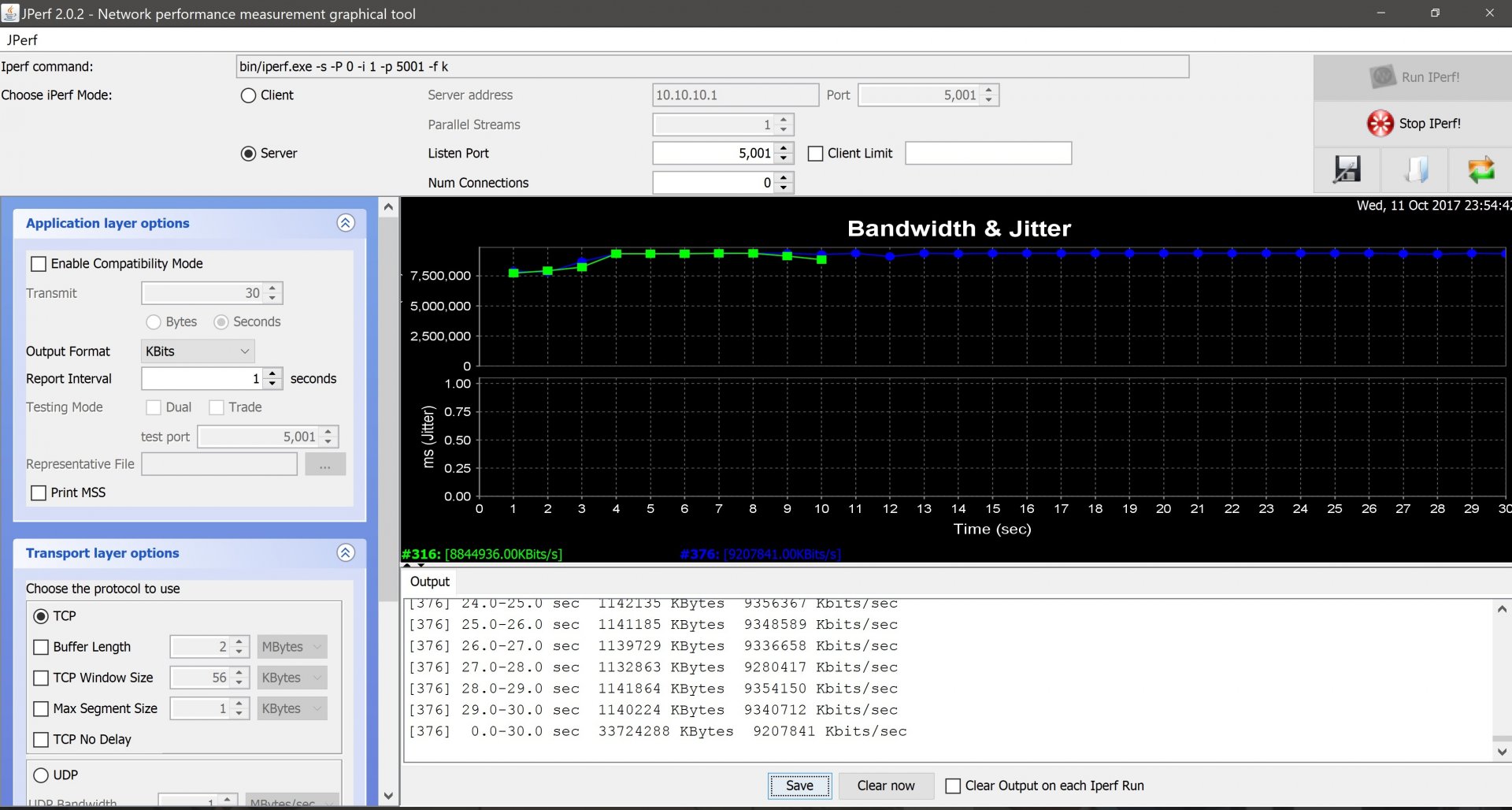The image size is (1512, 810).
Task: Decrease Listen Port value
Action: [x=784, y=158]
